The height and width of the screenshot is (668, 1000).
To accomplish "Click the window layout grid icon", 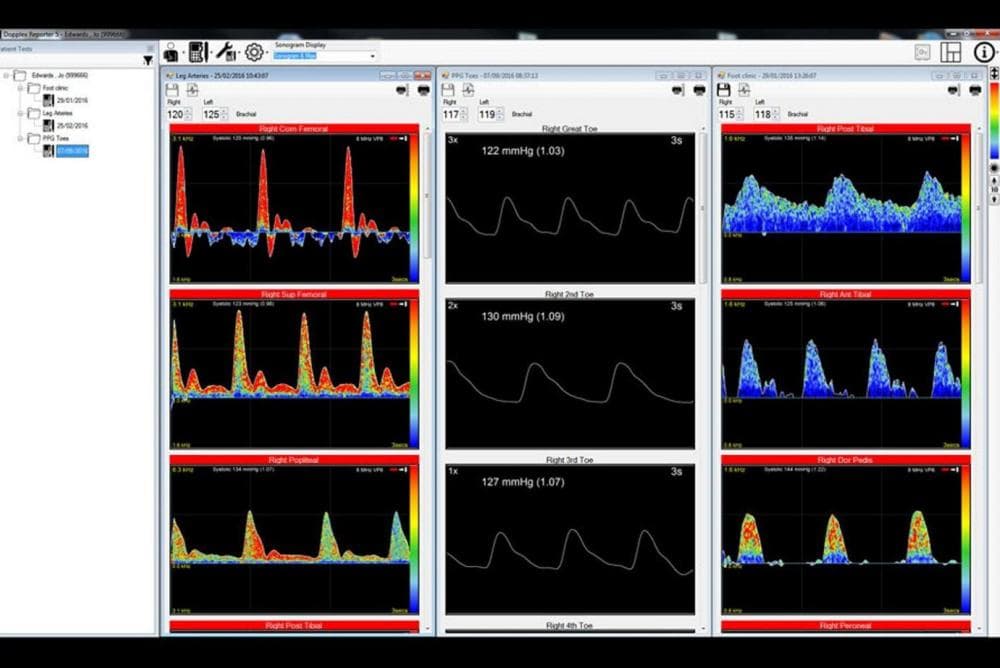I will [x=951, y=52].
